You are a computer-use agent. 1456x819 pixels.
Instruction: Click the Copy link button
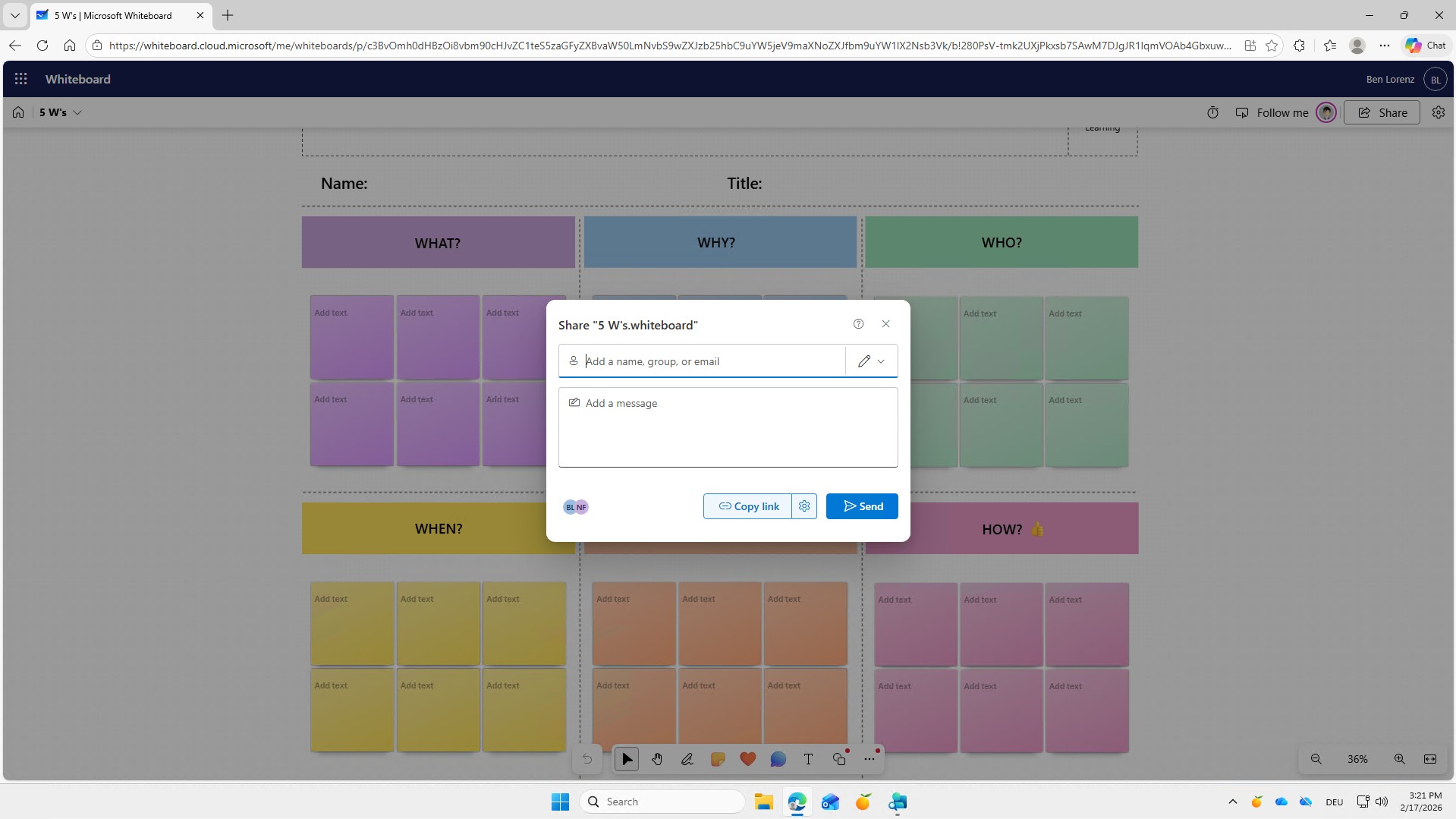coord(748,506)
